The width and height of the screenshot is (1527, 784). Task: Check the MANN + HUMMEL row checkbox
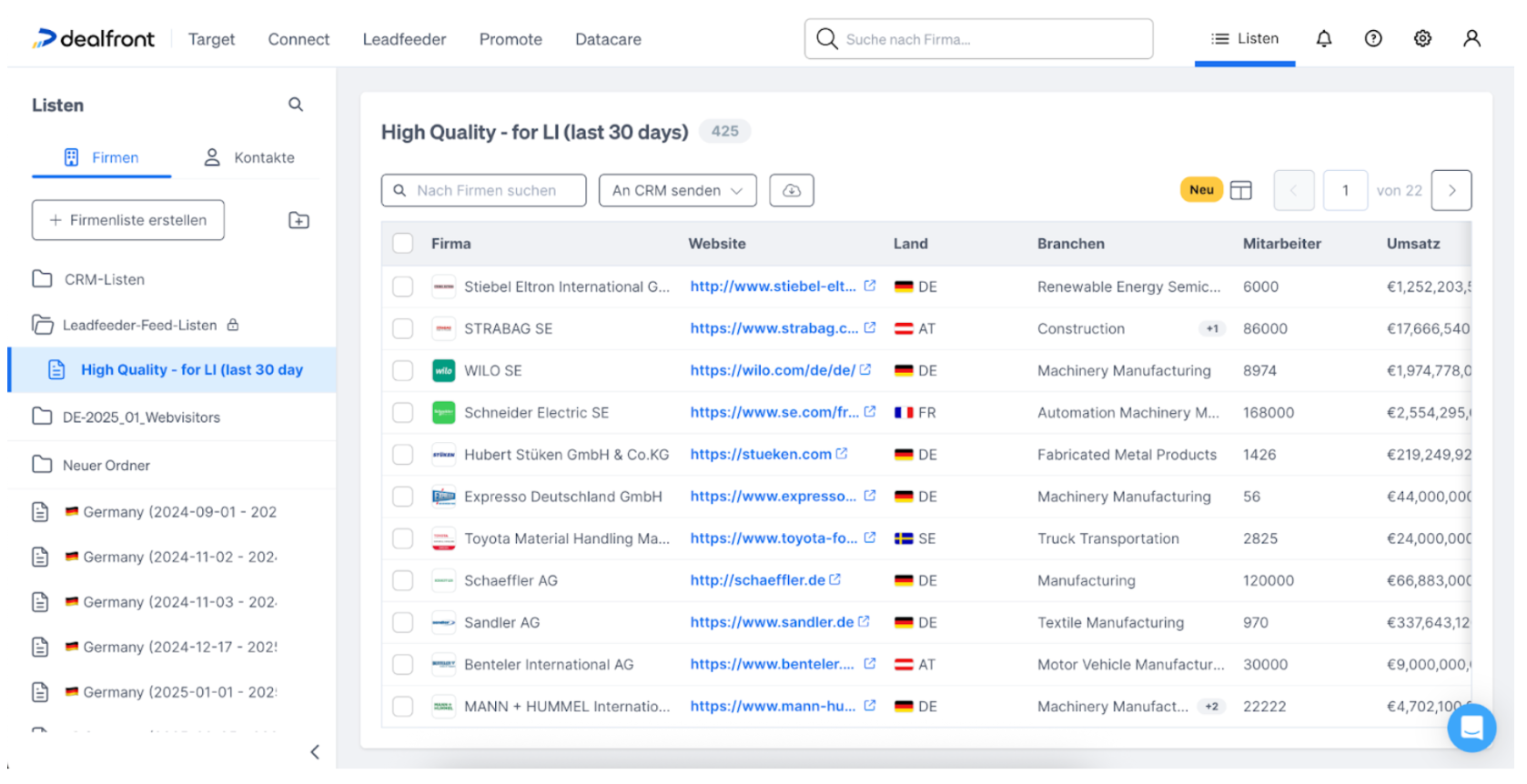click(402, 707)
